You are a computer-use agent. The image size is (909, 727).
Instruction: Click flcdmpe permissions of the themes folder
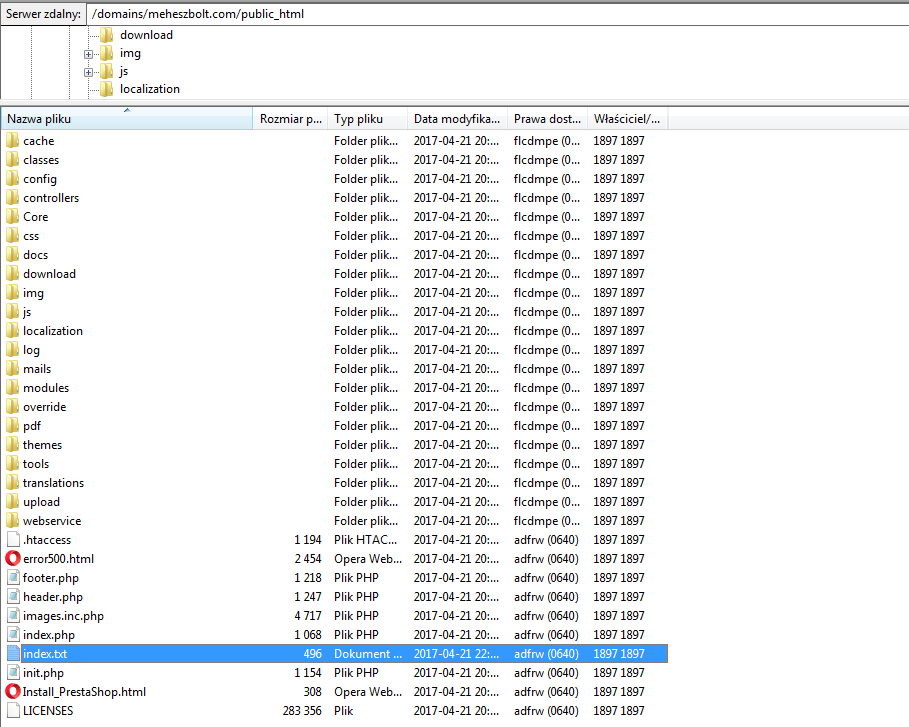pyautogui.click(x=546, y=445)
